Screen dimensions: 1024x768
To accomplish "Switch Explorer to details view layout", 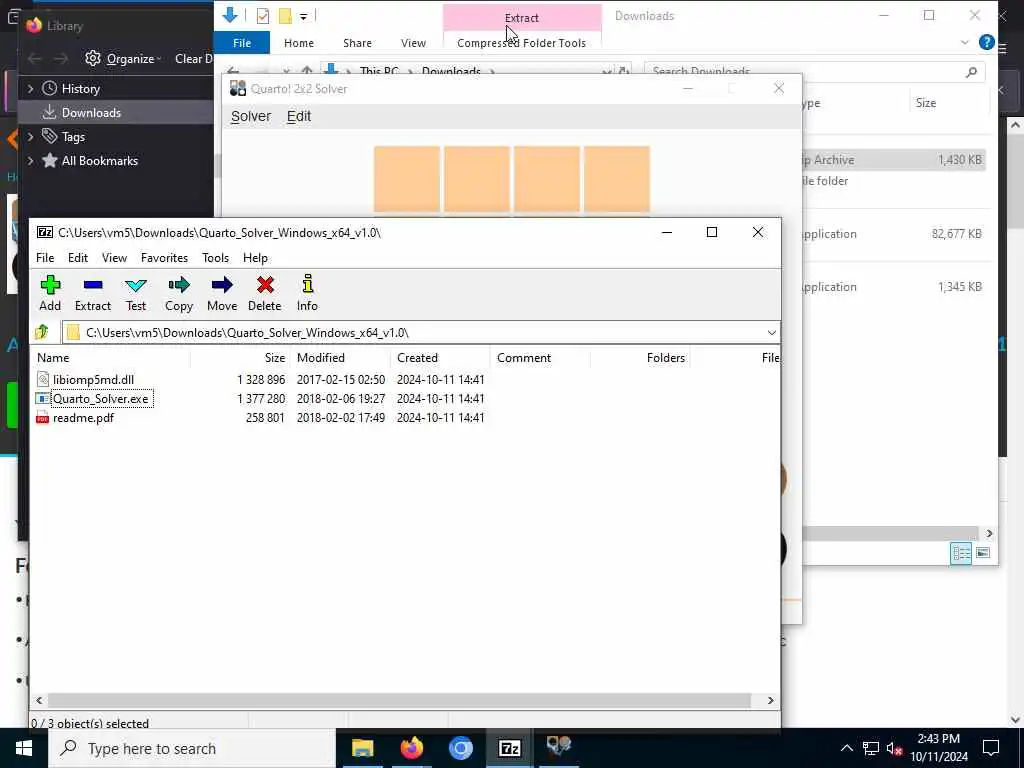I will pyautogui.click(x=961, y=553).
